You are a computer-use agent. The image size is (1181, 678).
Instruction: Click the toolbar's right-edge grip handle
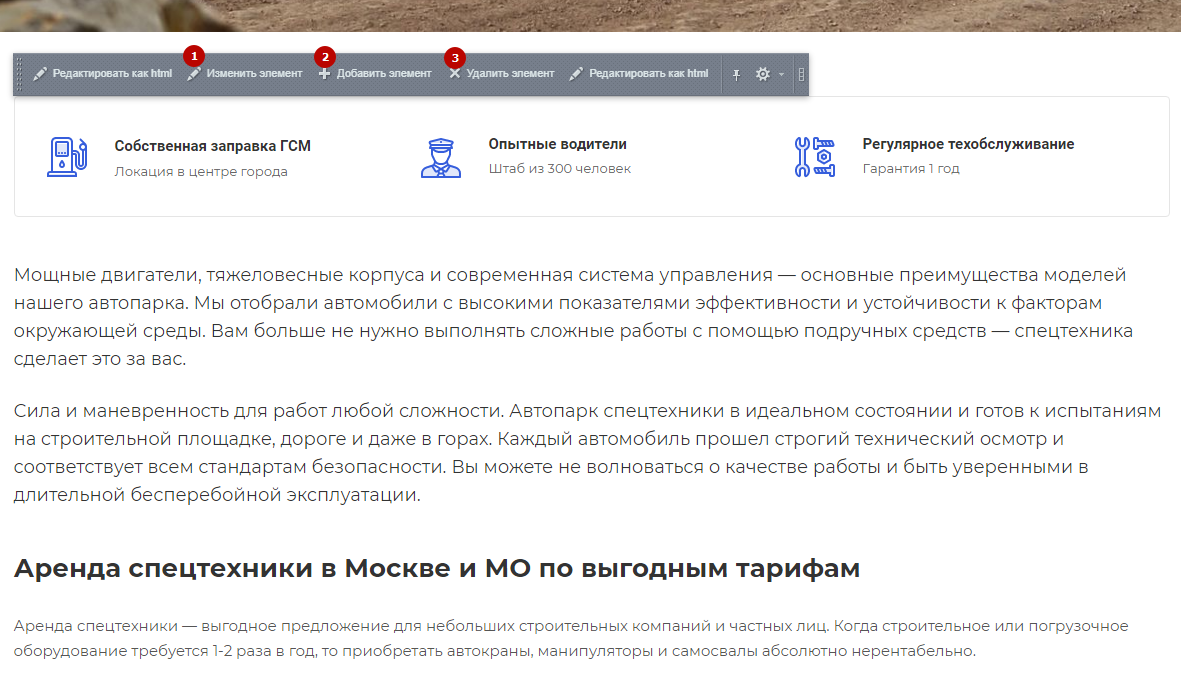tap(801, 75)
